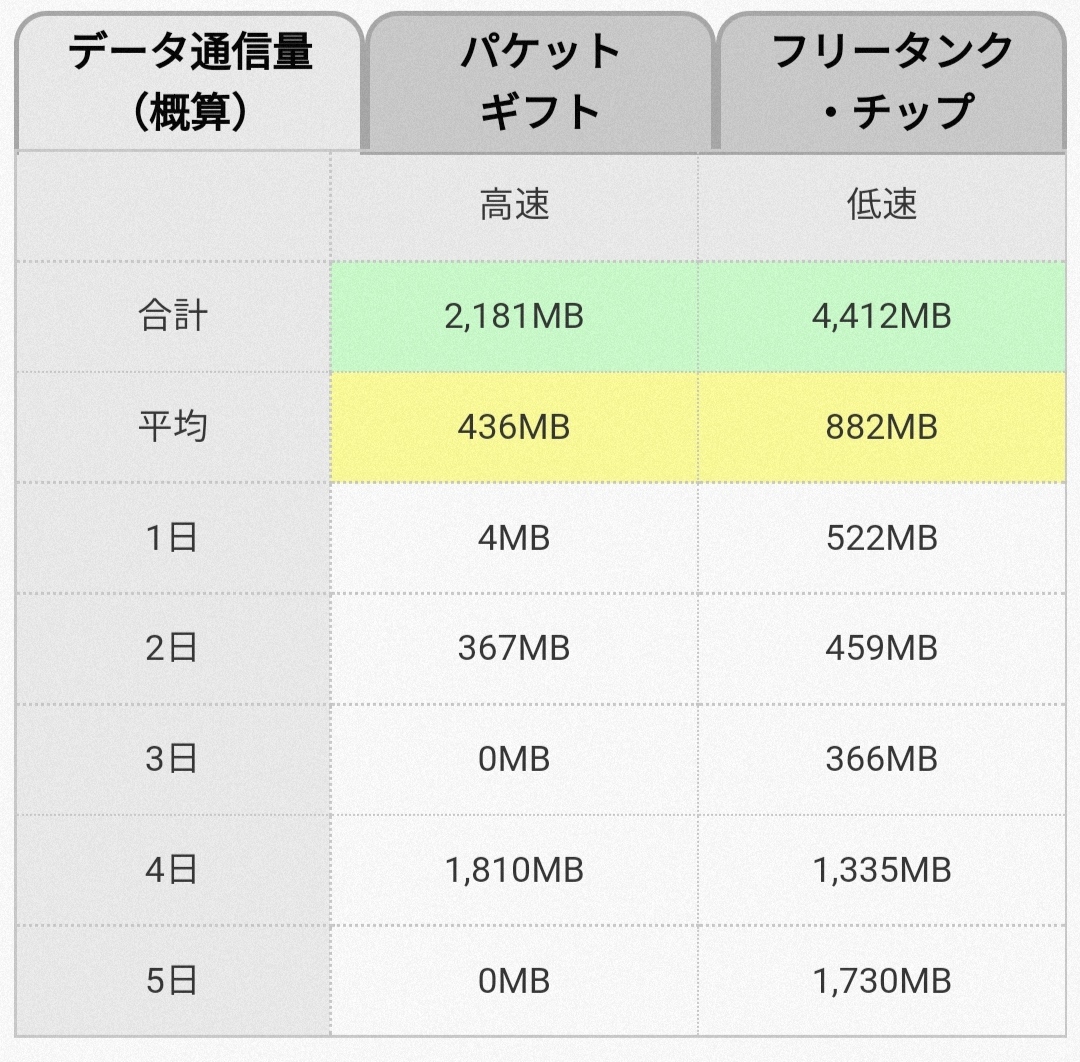Click the green 2,181MB total cell
The height and width of the screenshot is (1062, 1080).
point(514,317)
